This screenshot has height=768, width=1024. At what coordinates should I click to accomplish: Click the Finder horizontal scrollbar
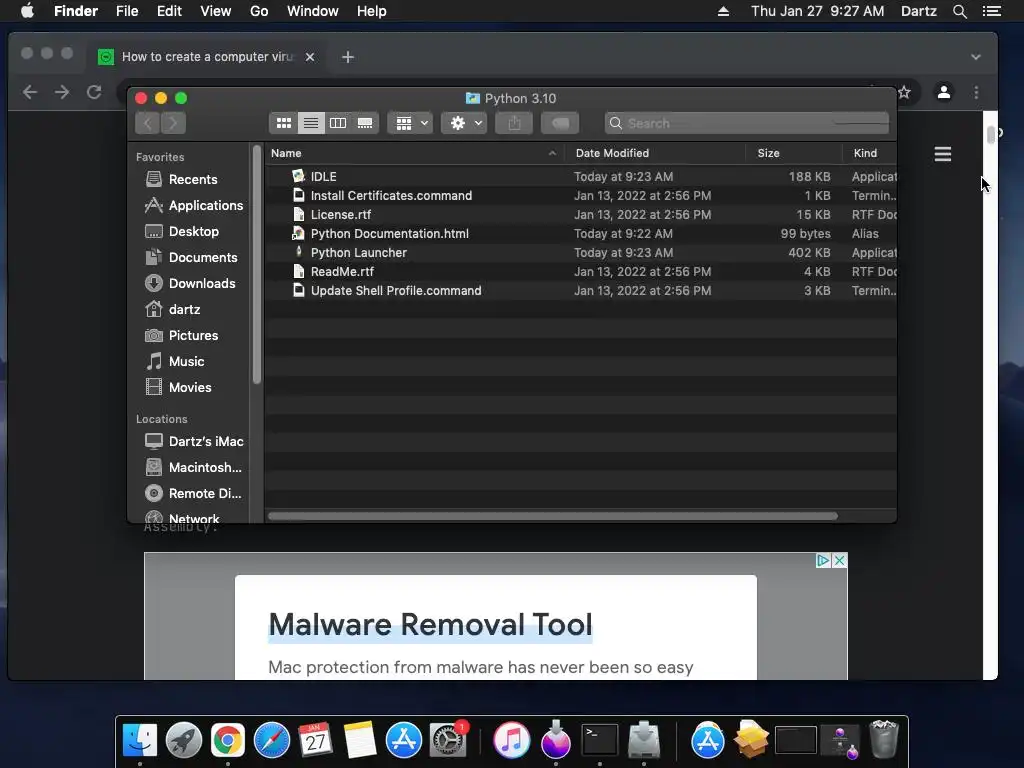coord(552,516)
